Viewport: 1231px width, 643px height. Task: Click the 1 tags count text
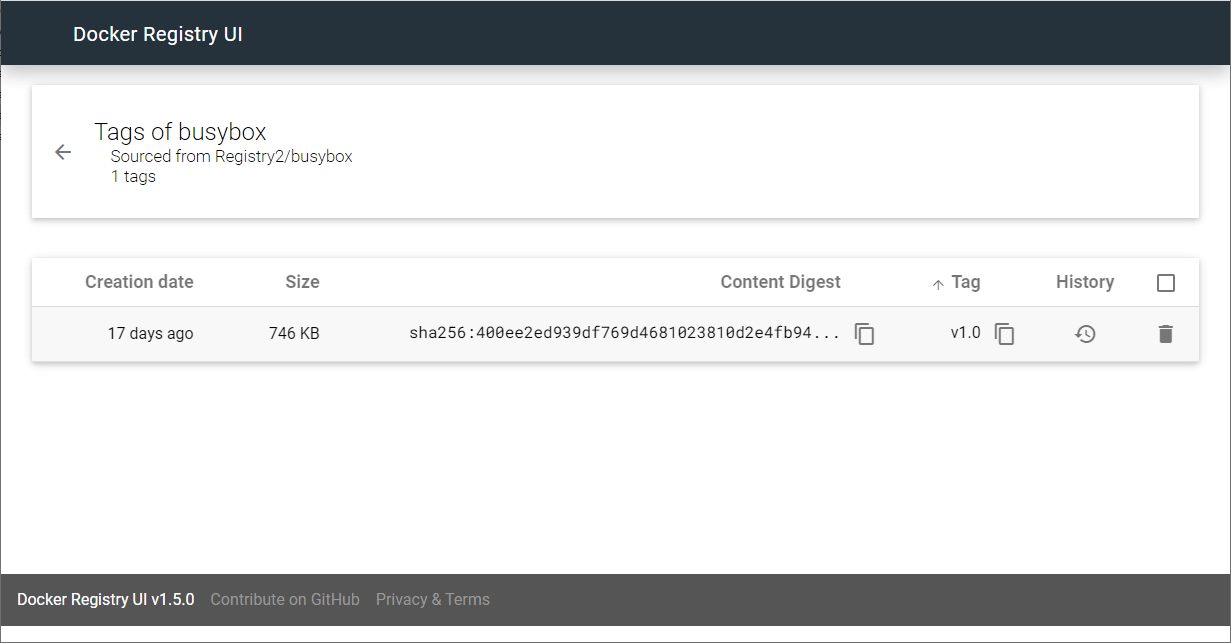click(x=133, y=177)
